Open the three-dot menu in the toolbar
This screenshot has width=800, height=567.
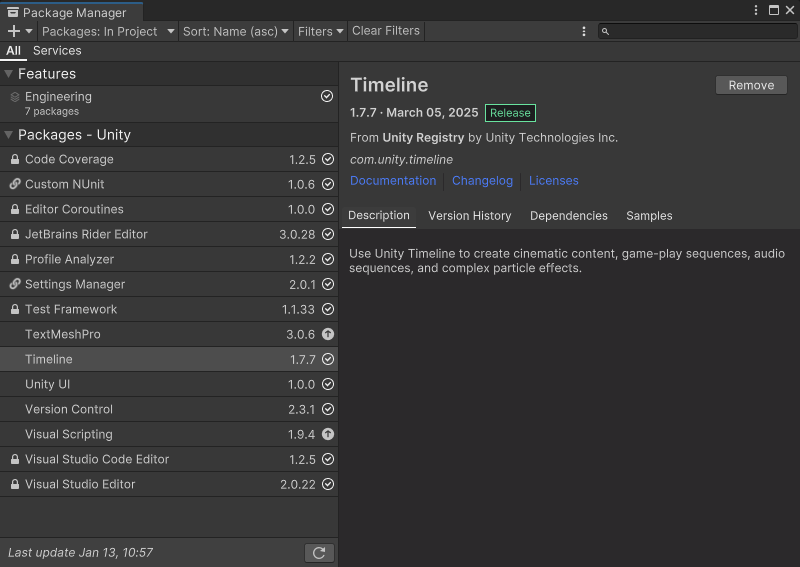[584, 31]
